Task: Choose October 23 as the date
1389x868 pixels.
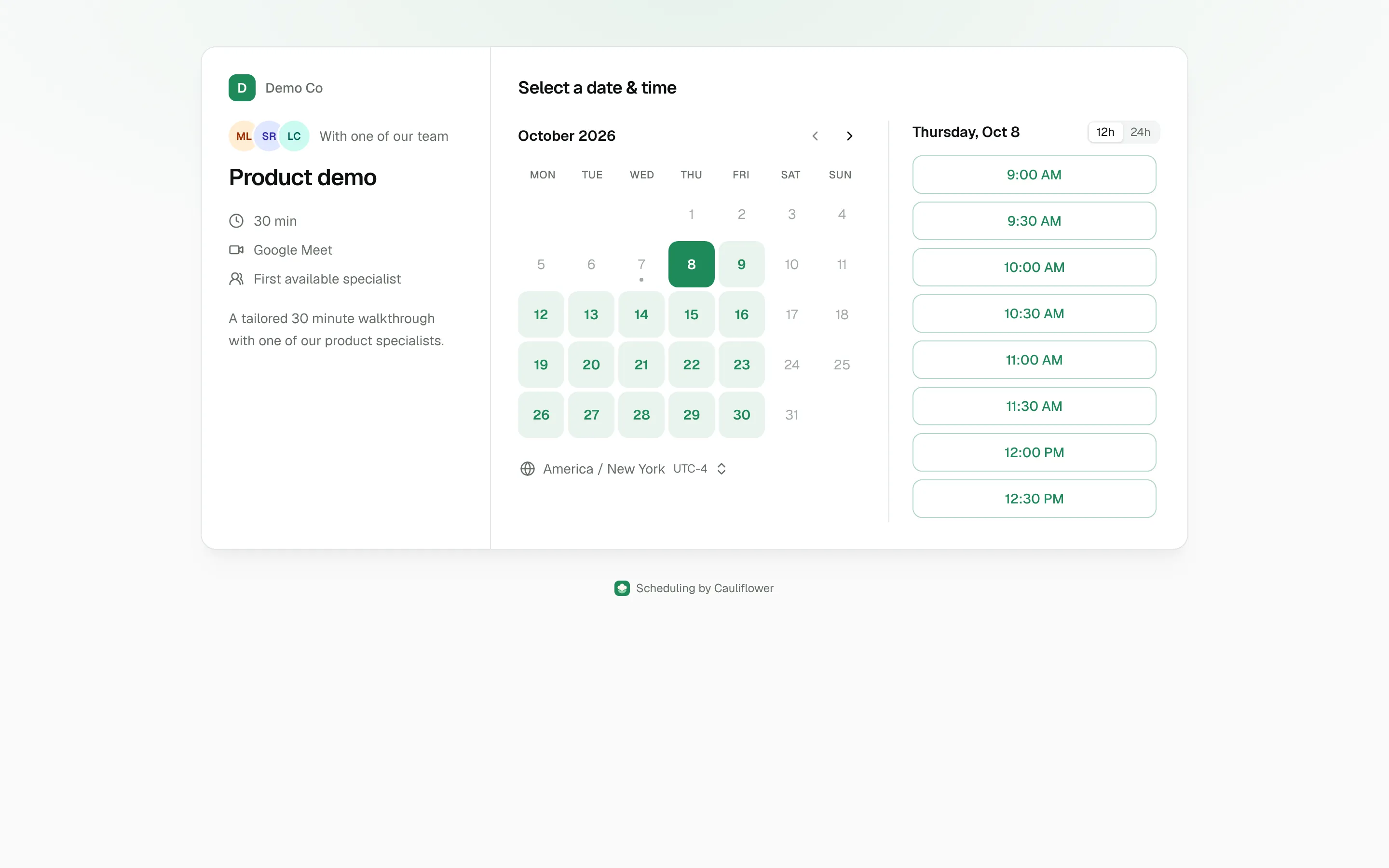Action: tap(742, 365)
